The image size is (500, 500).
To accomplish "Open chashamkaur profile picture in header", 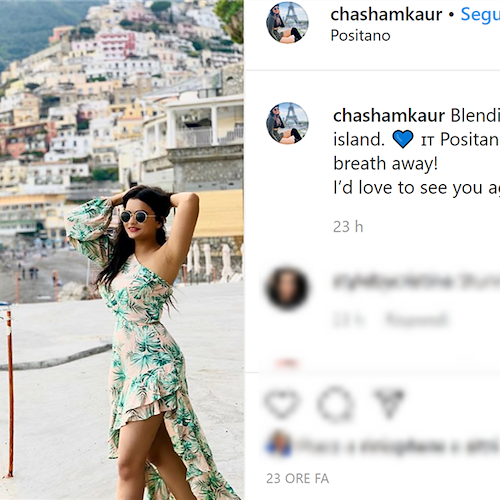I will click(x=287, y=23).
